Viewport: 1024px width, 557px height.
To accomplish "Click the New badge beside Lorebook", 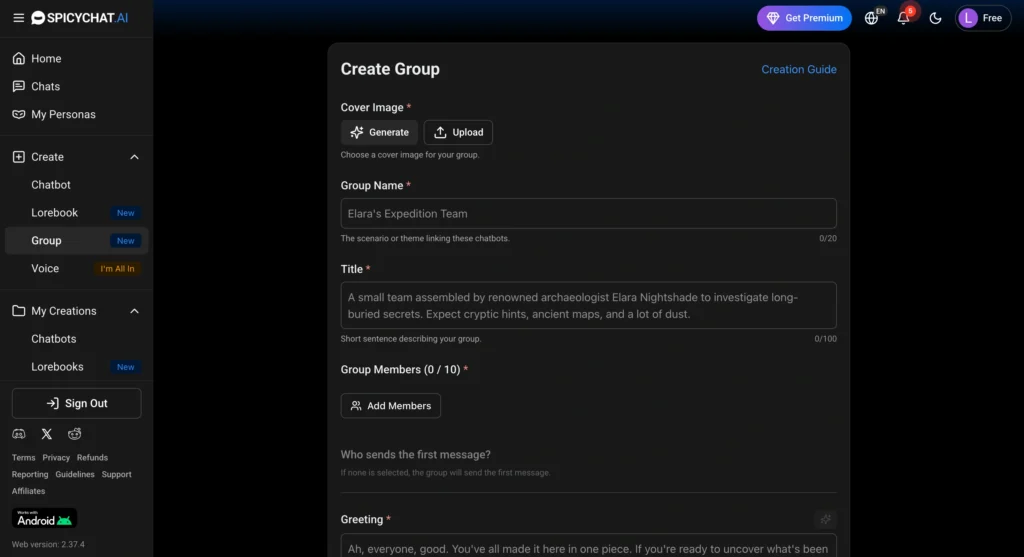I will point(125,213).
